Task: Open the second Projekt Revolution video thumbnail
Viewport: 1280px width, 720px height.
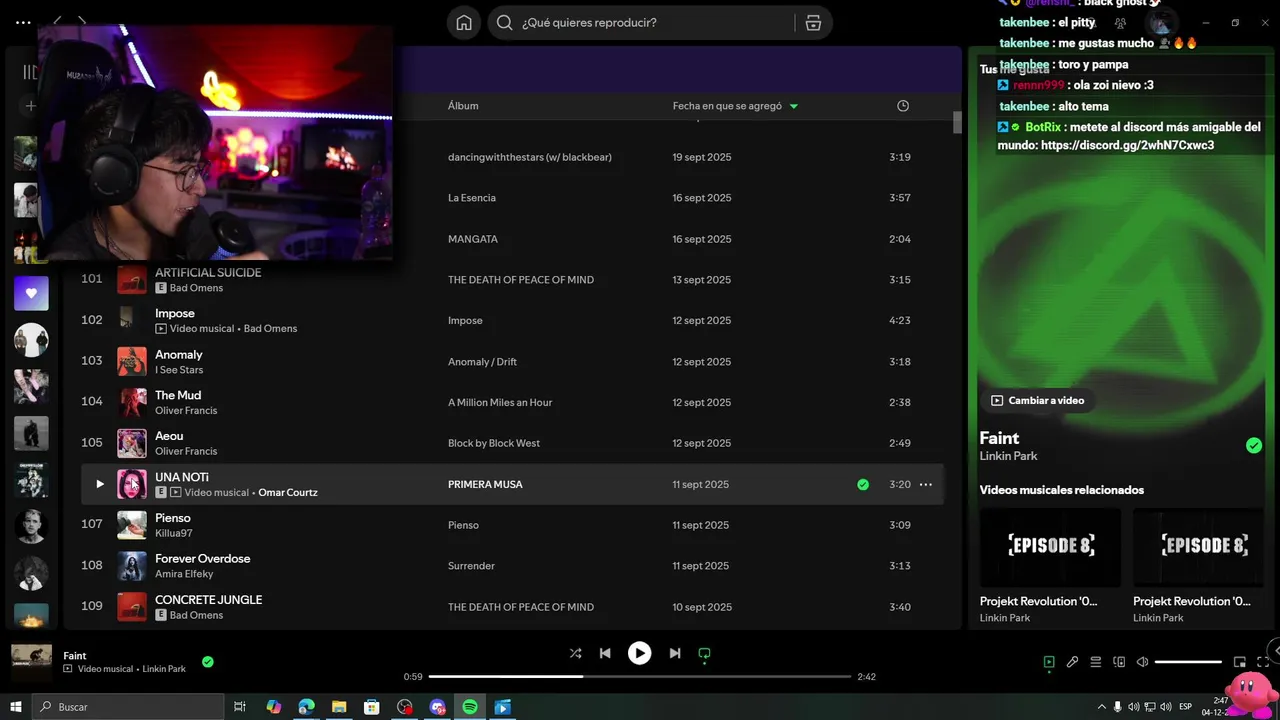Action: (1204, 547)
